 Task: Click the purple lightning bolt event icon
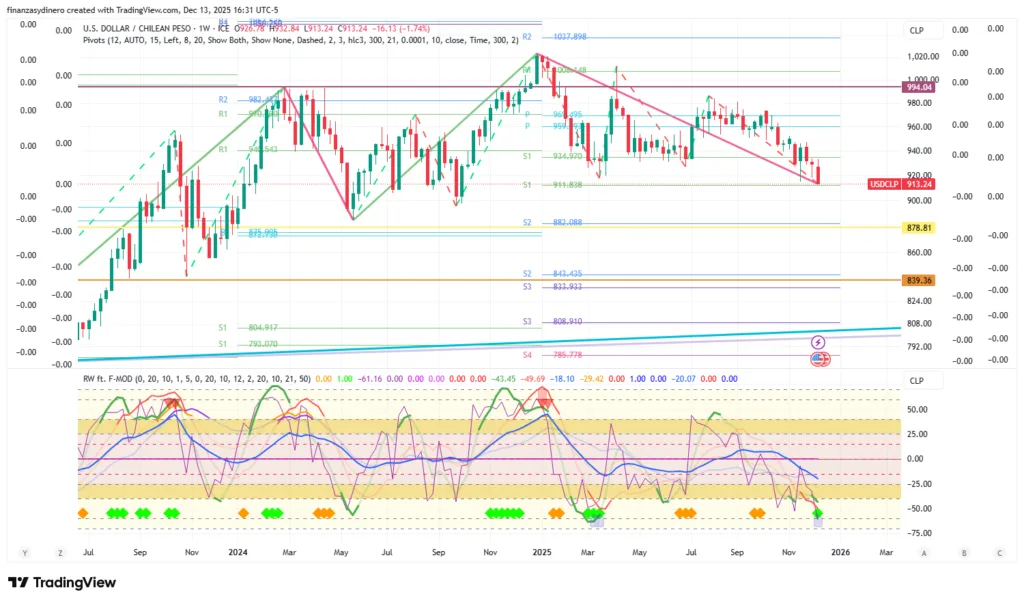coord(819,342)
